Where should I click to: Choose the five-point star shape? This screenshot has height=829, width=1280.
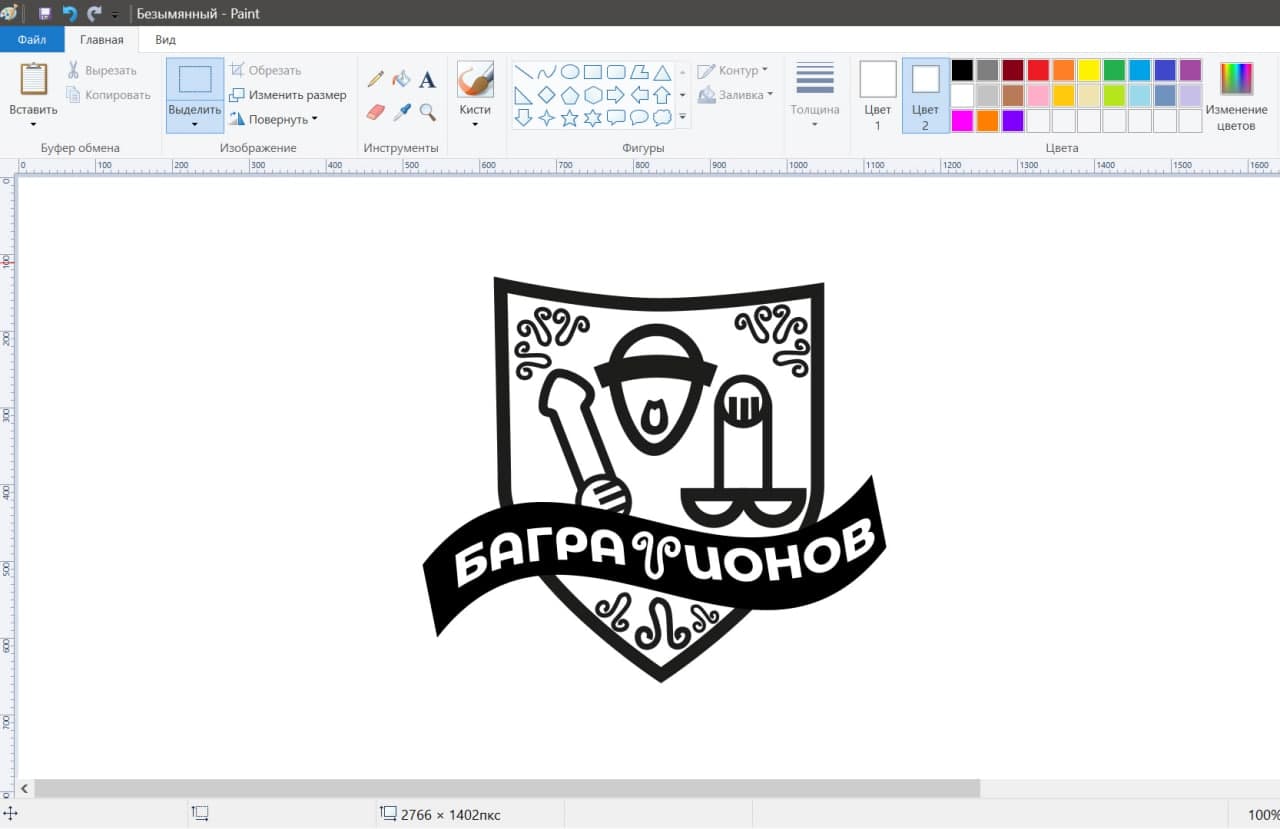[x=569, y=118]
